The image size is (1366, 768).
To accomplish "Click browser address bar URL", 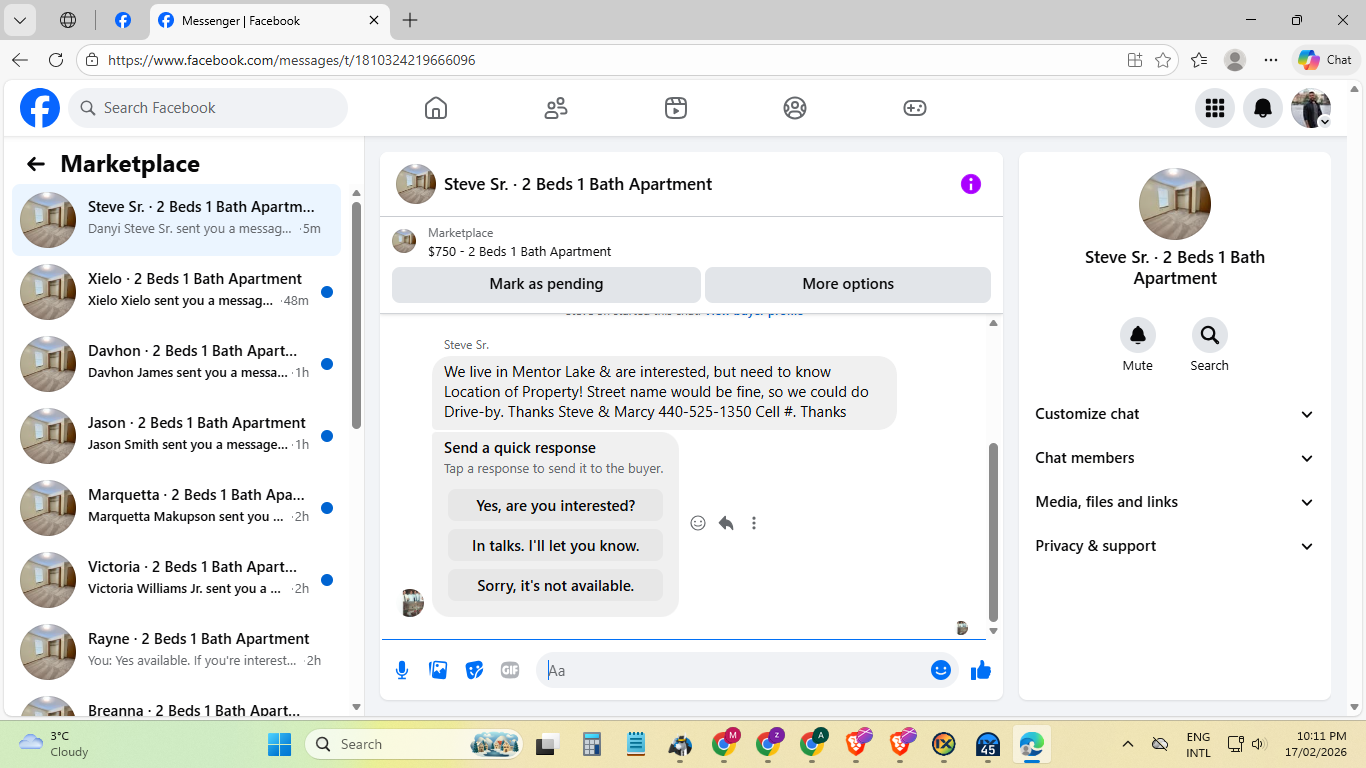I will click(291, 60).
